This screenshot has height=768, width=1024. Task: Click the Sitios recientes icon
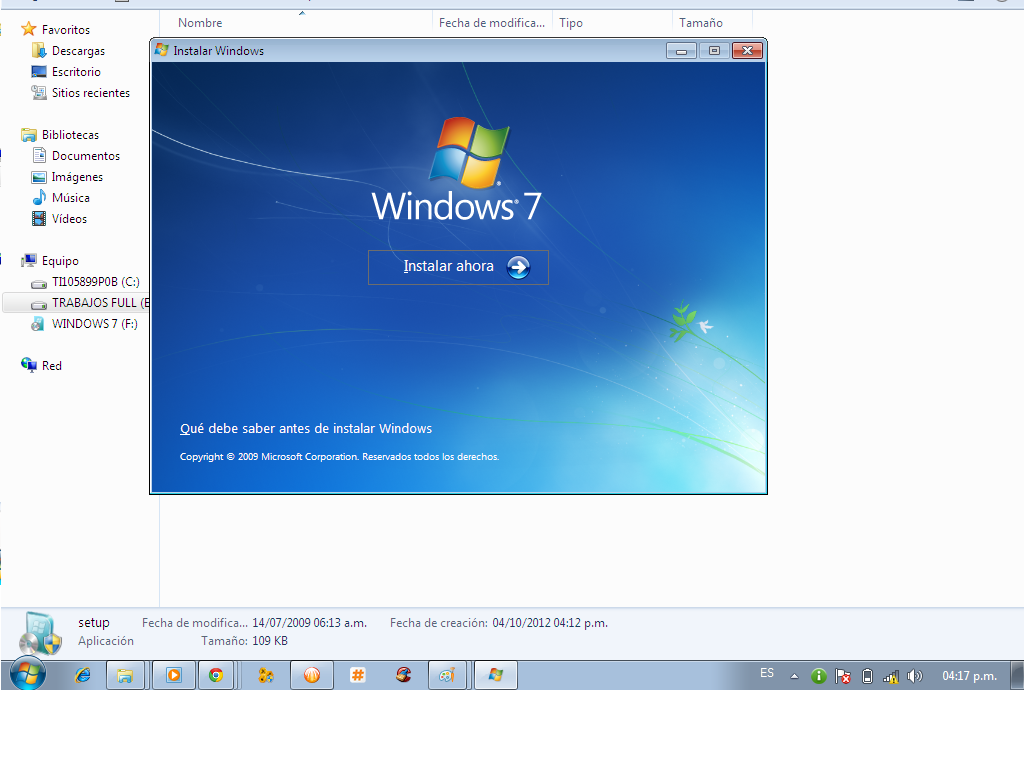[x=39, y=92]
